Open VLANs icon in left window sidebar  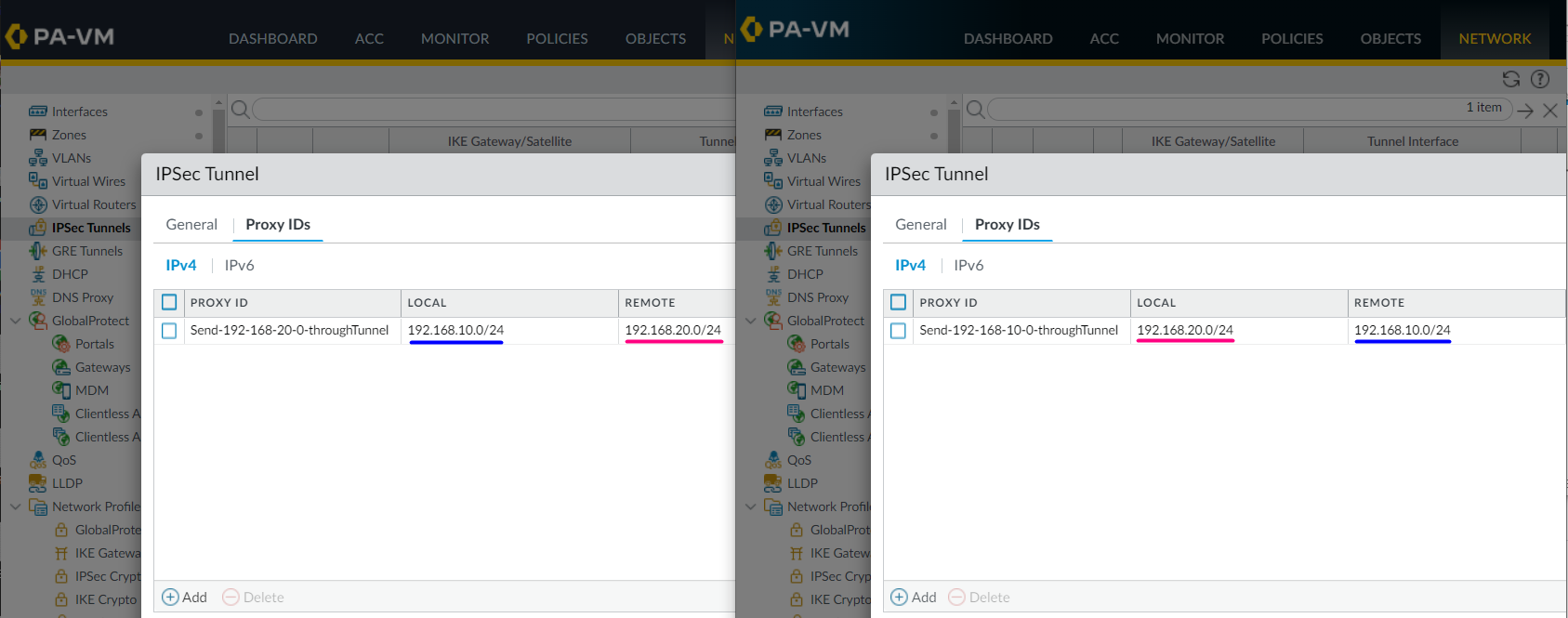point(38,158)
